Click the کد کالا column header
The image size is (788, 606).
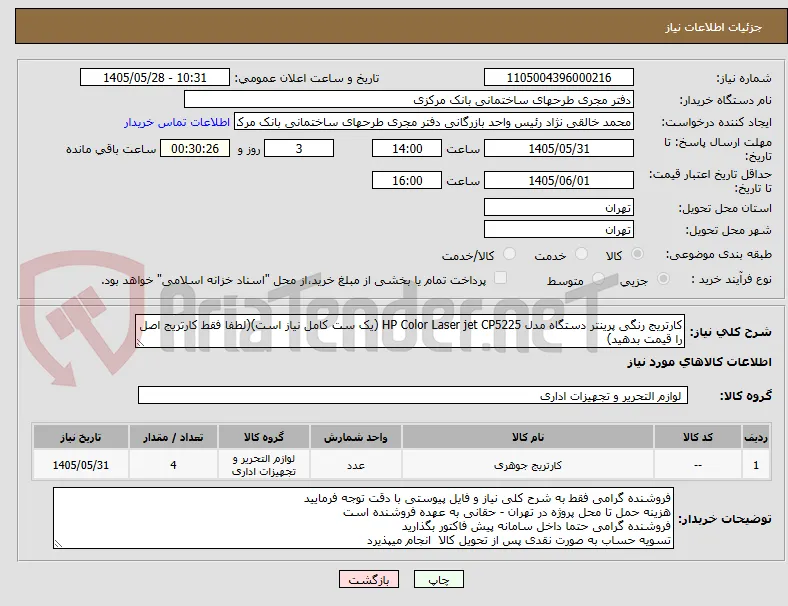point(698,437)
